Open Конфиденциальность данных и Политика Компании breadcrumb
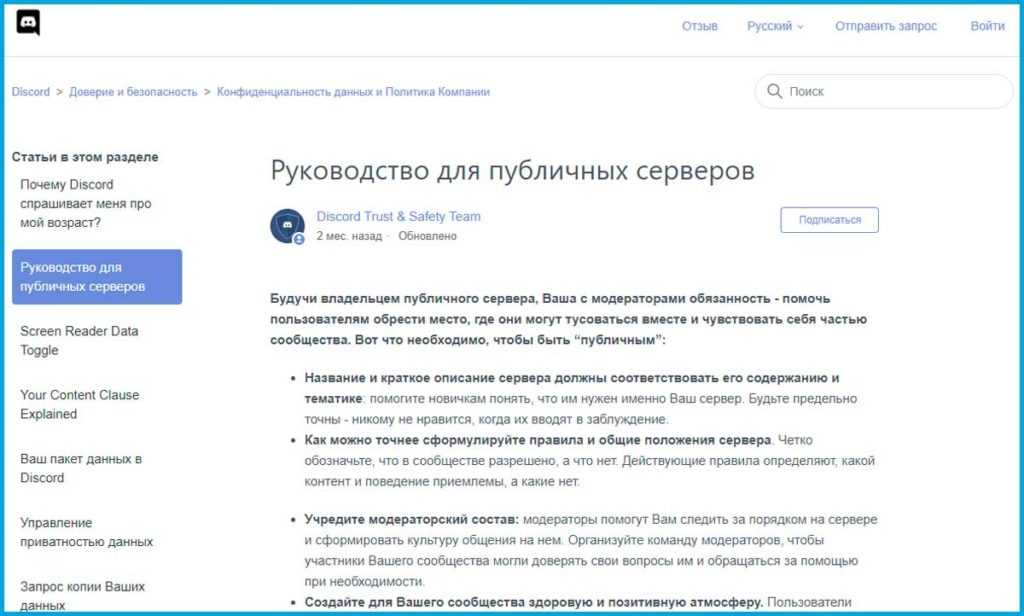1024x616 pixels. 353,92
